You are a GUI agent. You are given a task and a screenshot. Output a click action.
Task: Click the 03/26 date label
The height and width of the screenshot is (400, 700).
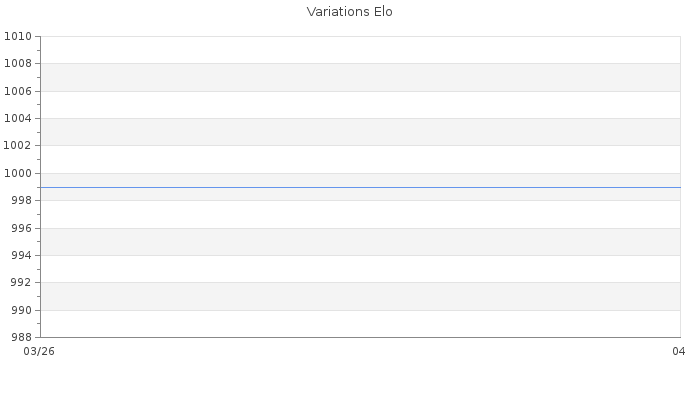click(x=39, y=351)
